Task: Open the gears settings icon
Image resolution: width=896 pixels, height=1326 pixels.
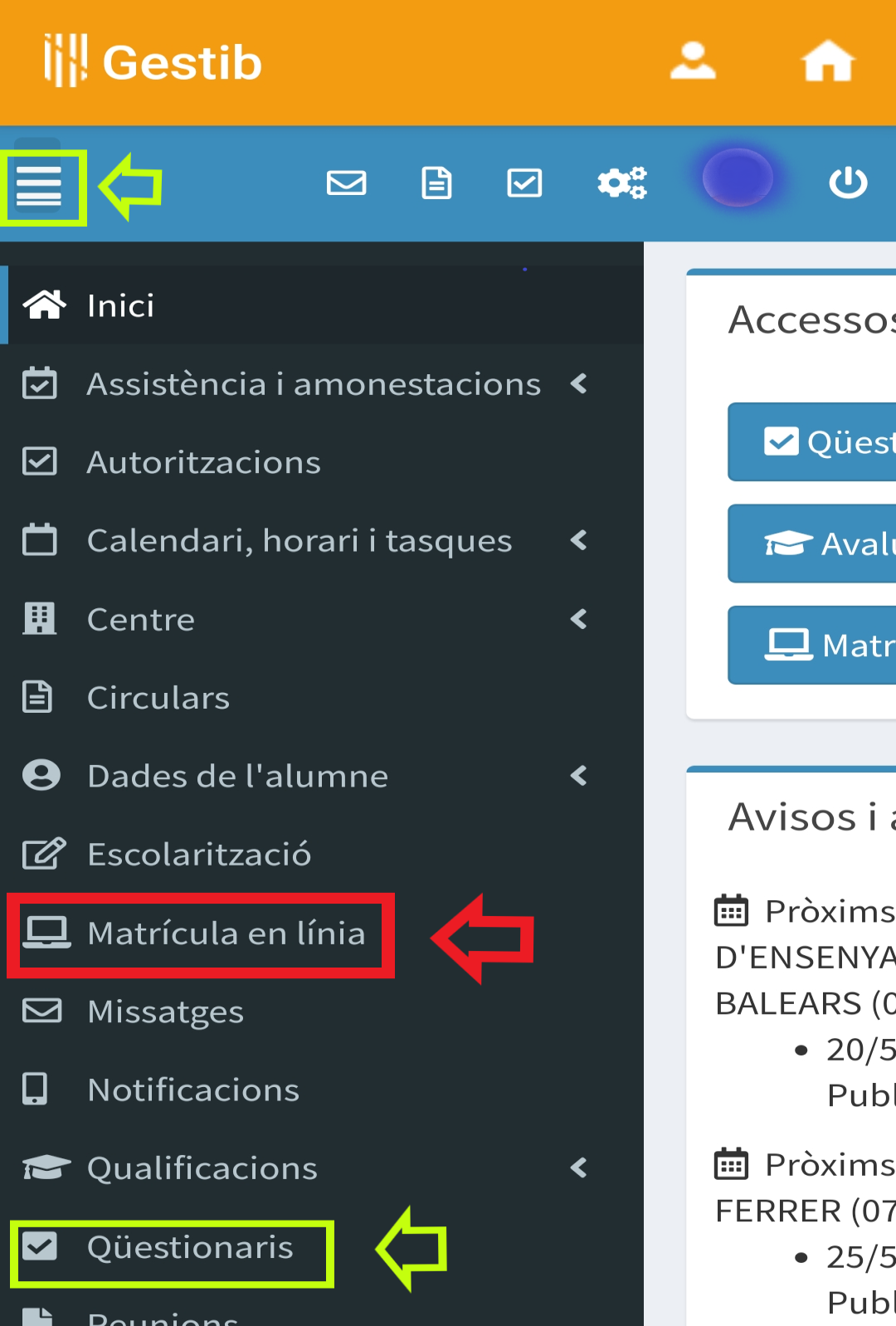Action: [x=621, y=183]
